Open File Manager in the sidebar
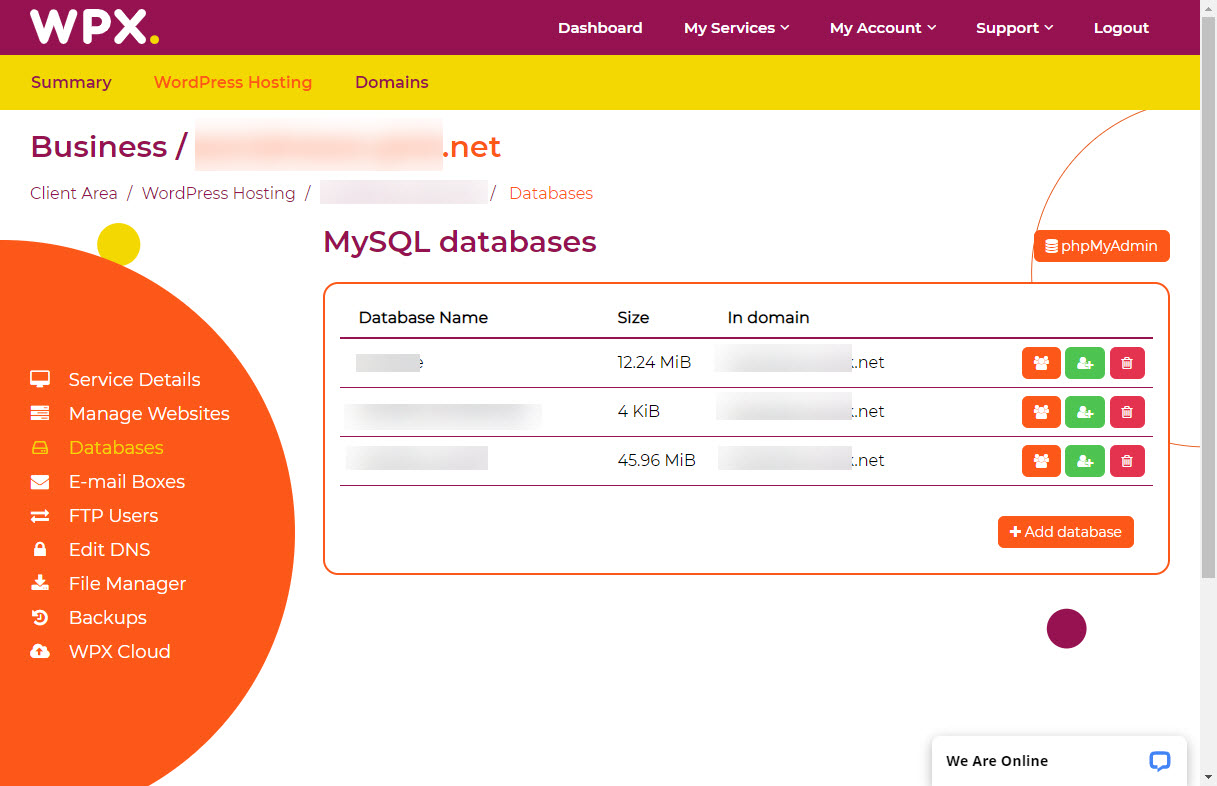The height and width of the screenshot is (786, 1217). point(127,583)
